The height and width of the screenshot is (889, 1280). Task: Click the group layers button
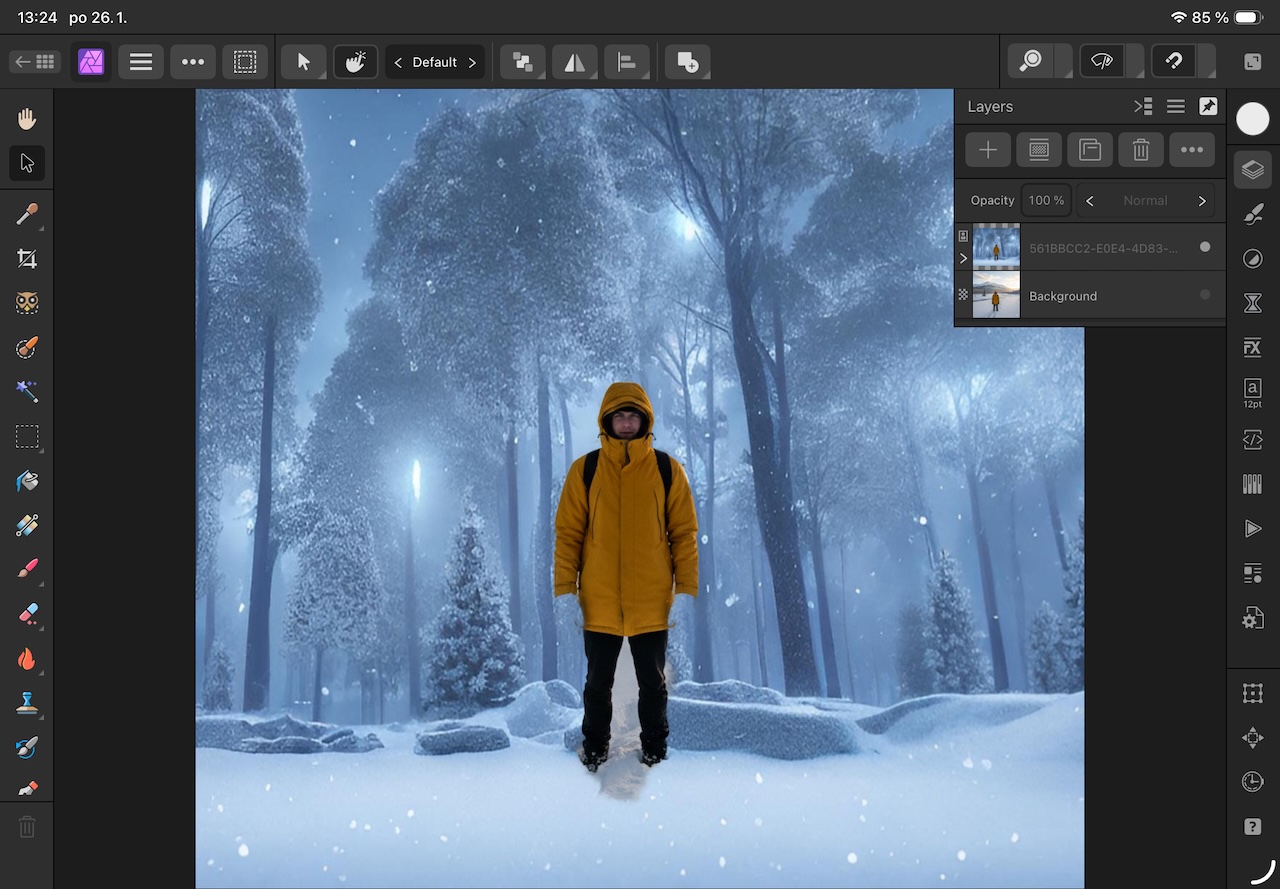1090,150
